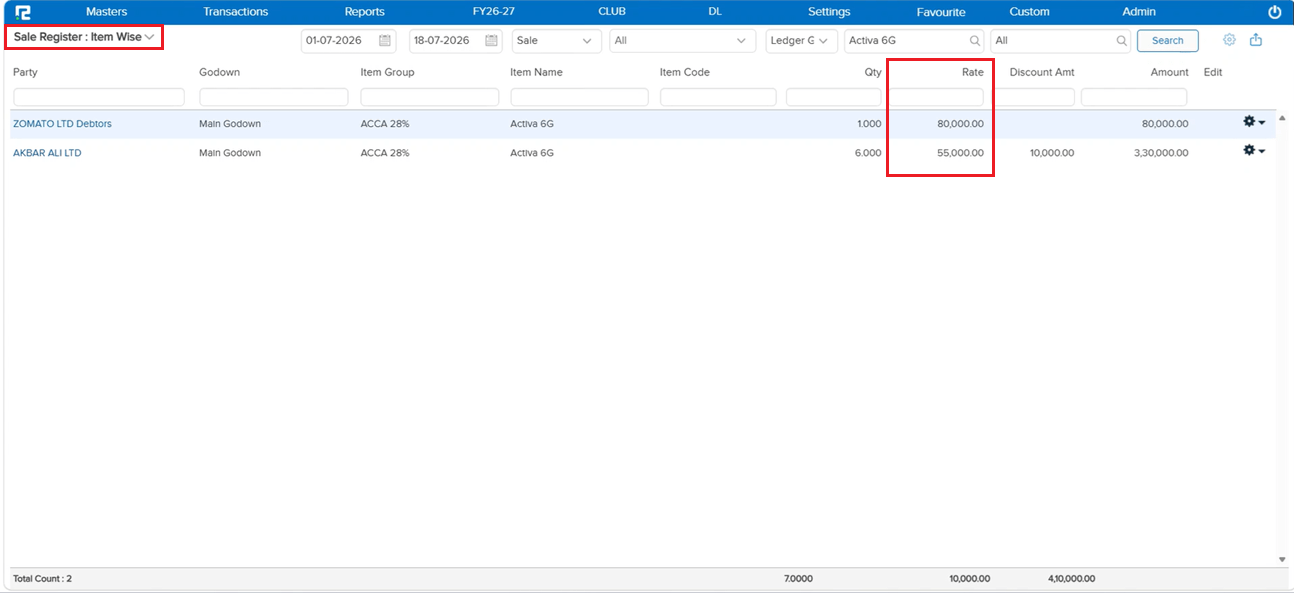The height and width of the screenshot is (593, 1294).
Task: Click the Item Name filter box
Action: tap(580, 97)
